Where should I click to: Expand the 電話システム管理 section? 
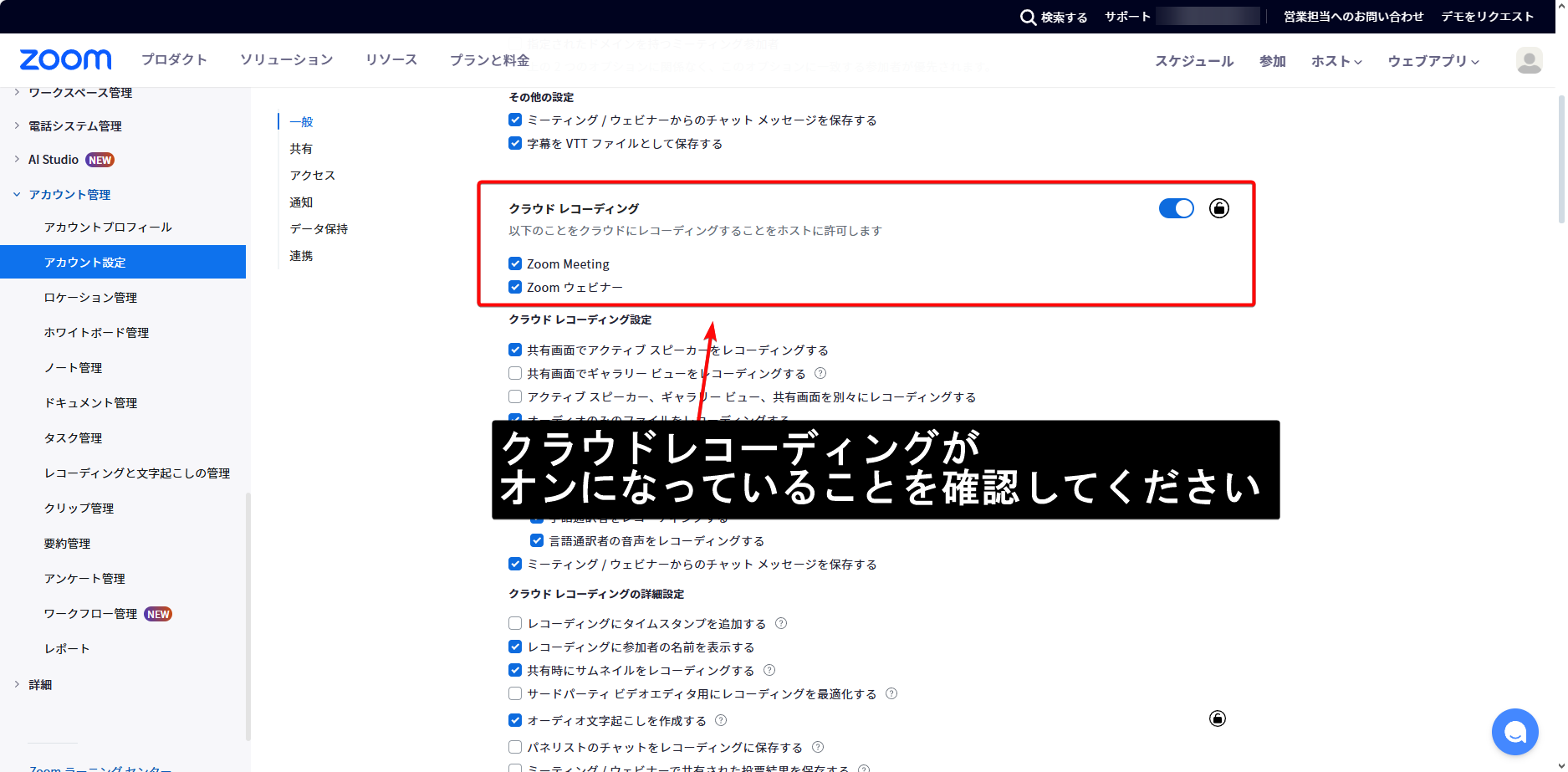pyautogui.click(x=75, y=126)
